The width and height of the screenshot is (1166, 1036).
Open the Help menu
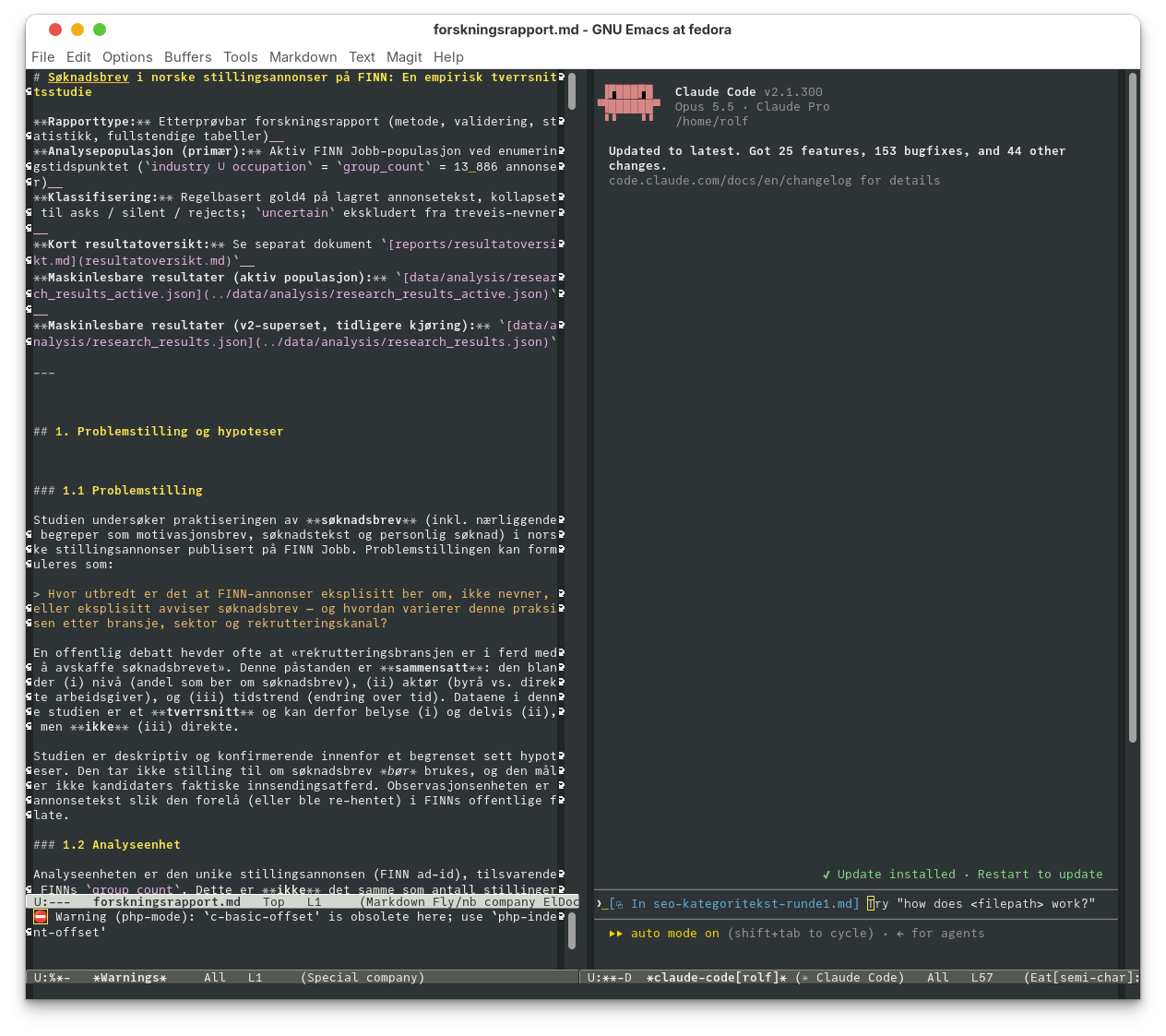(x=448, y=57)
